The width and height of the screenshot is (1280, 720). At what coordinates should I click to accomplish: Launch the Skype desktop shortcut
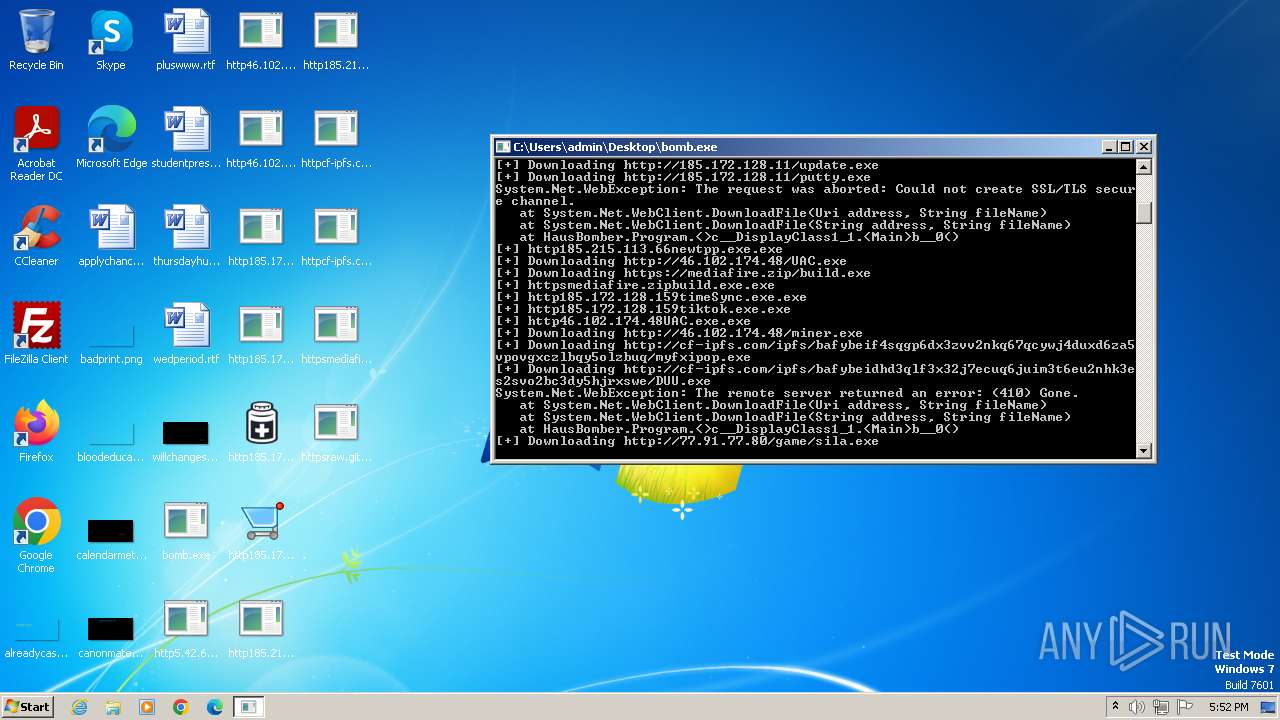click(111, 41)
